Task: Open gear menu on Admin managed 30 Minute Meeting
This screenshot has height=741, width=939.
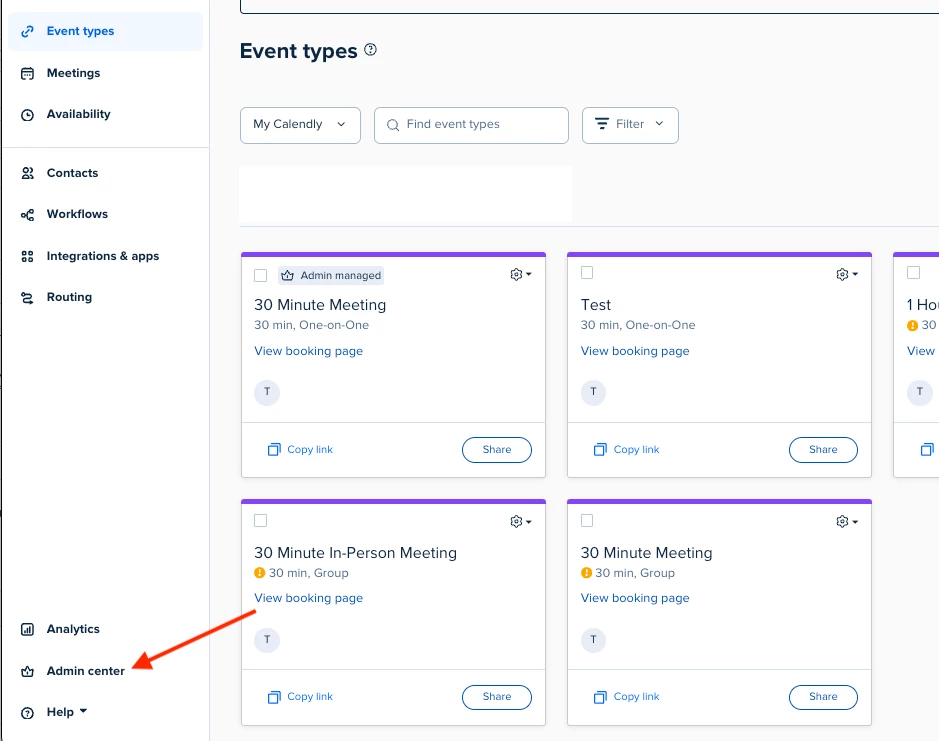Action: [x=520, y=274]
